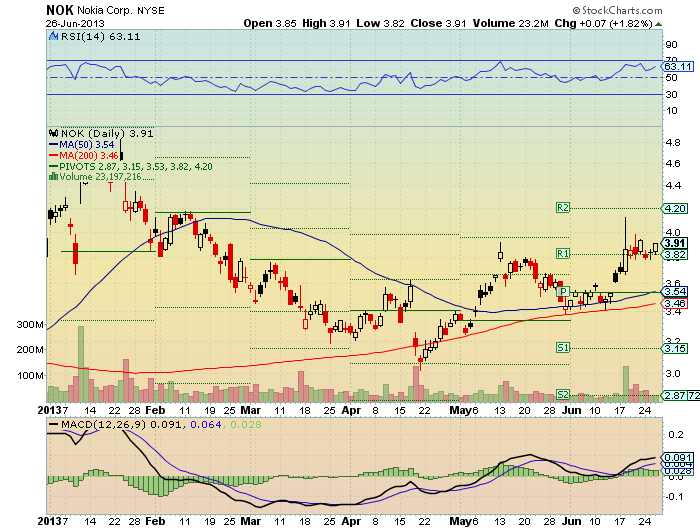
Task: Select the R1 pivot marker
Action: coord(563,254)
